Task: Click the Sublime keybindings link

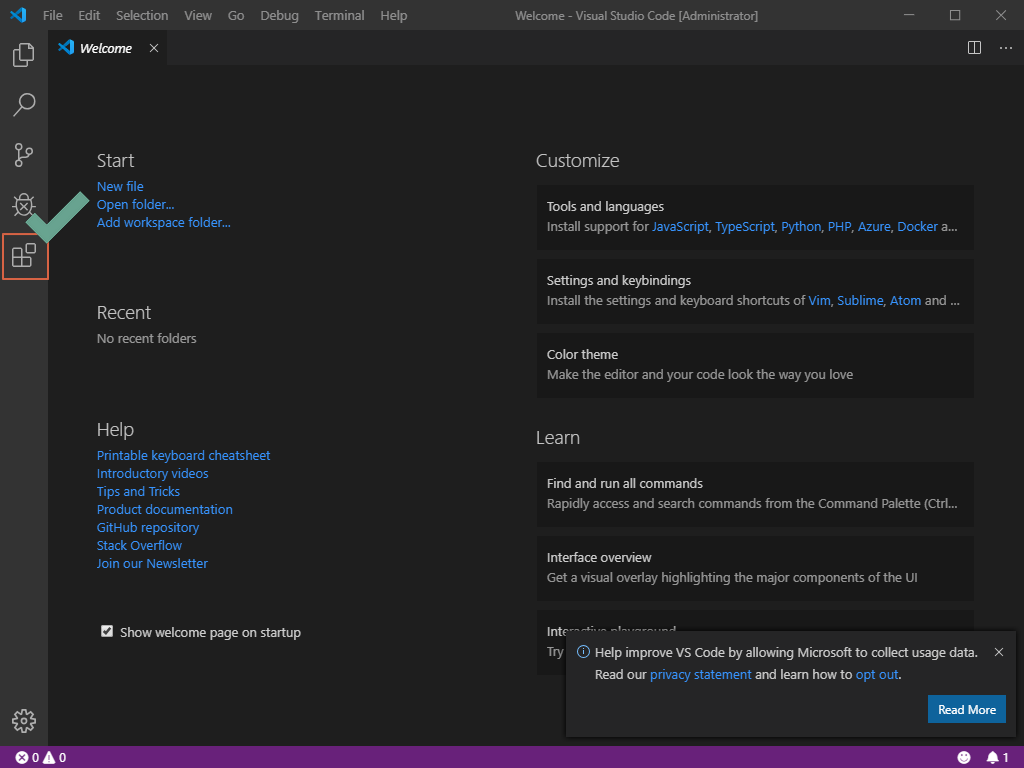Action: [x=860, y=300]
